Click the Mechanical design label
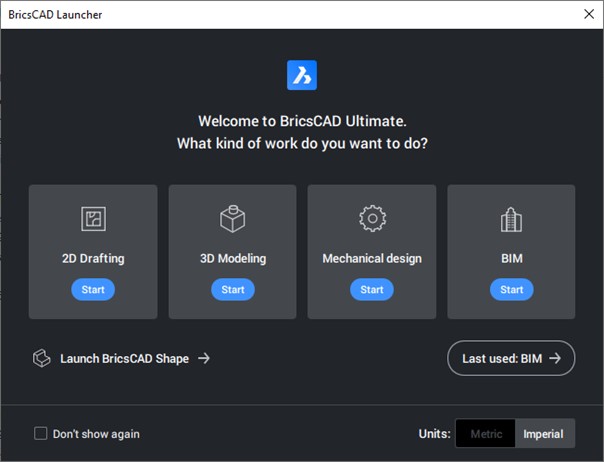This screenshot has height=462, width=604. pos(372,258)
